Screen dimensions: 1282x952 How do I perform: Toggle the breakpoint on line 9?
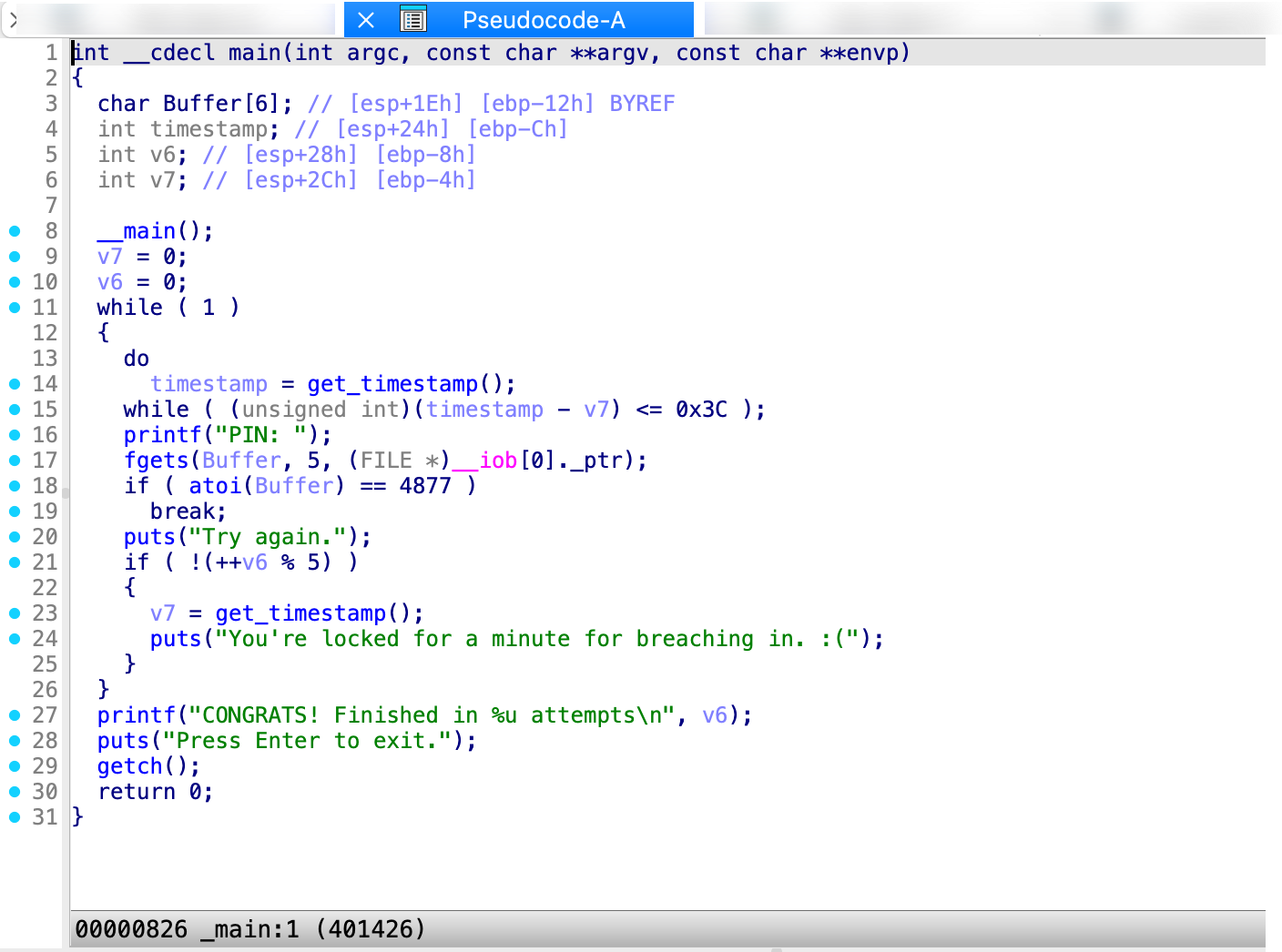[15, 256]
